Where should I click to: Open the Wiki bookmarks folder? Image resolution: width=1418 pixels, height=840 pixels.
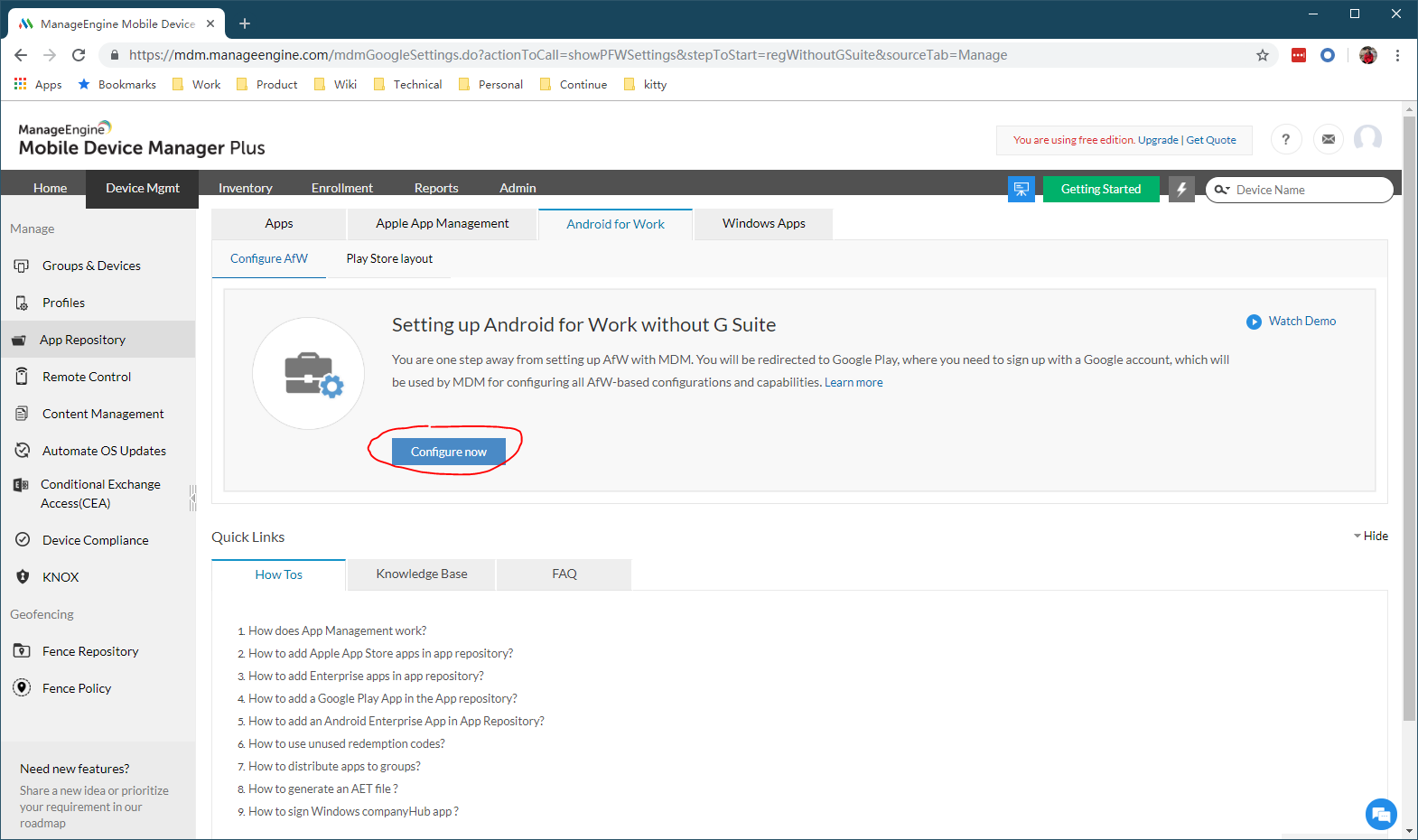tap(335, 84)
